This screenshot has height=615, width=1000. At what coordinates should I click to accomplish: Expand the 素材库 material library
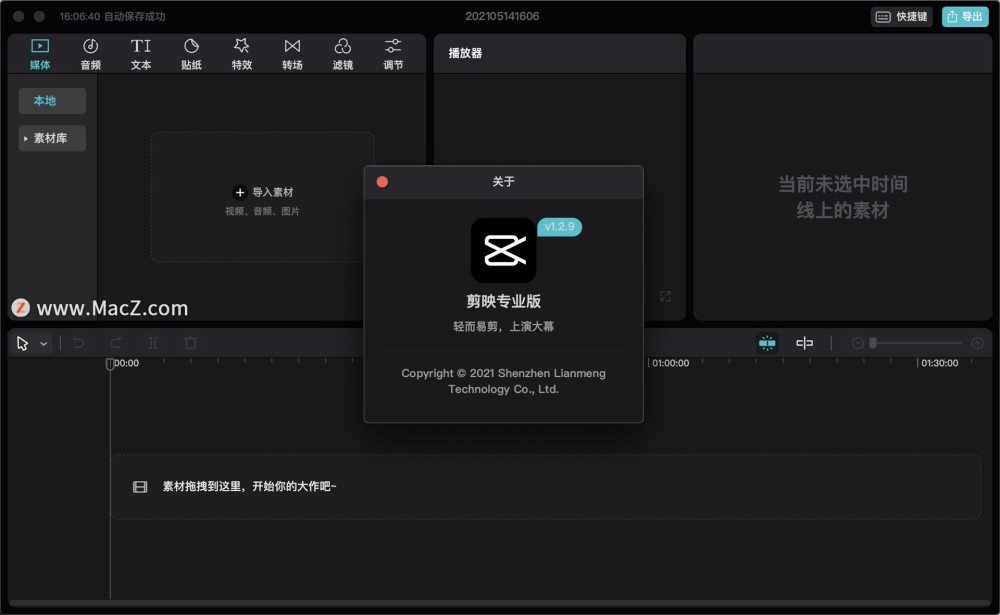(x=52, y=138)
